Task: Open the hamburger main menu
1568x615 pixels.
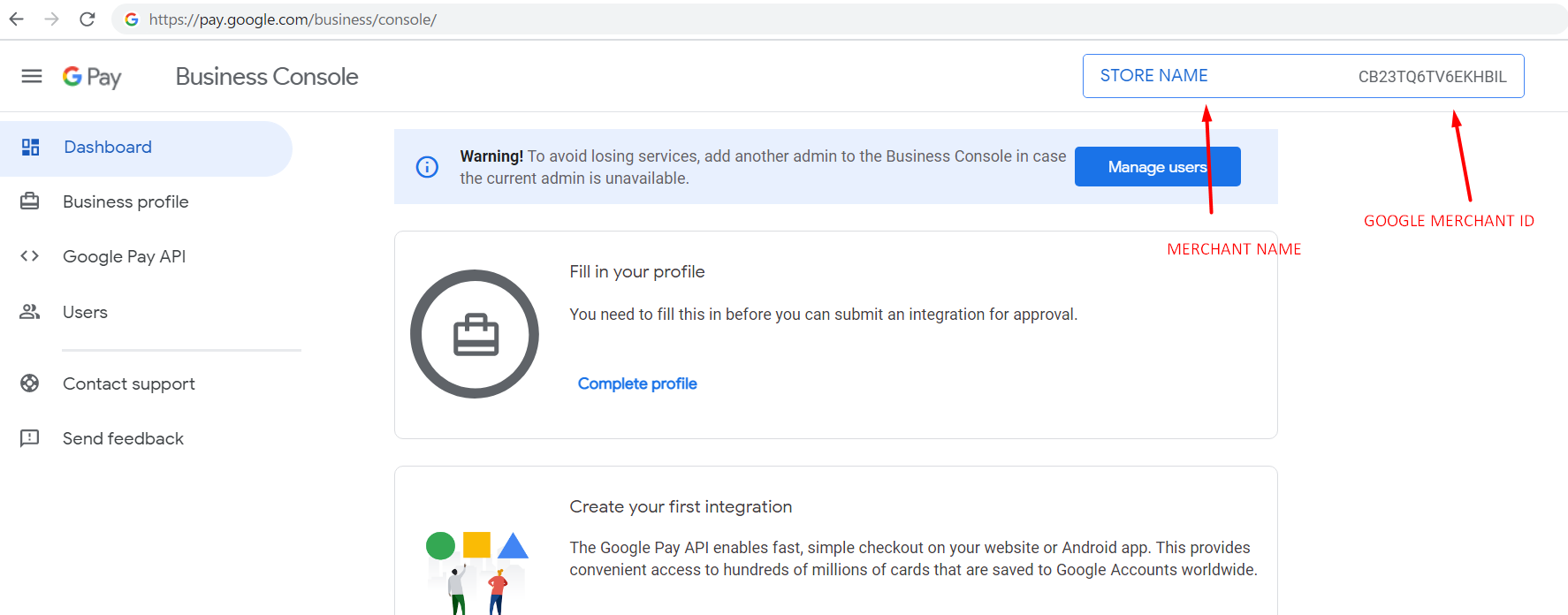Action: tap(32, 76)
